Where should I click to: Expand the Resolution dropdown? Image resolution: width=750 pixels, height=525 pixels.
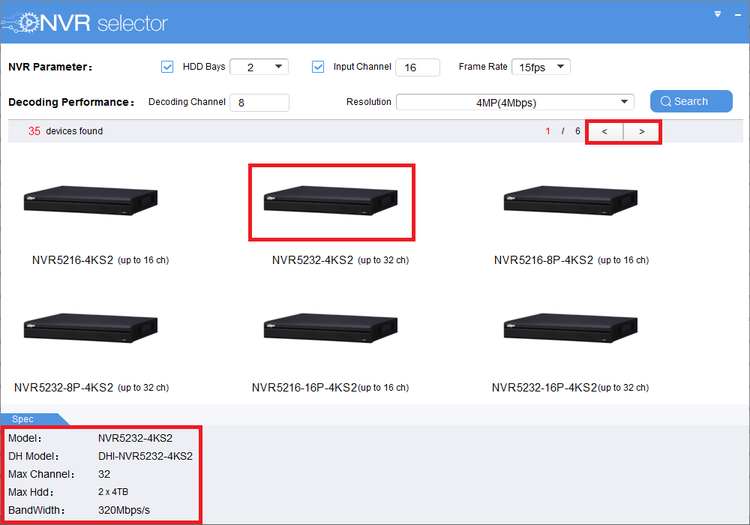click(x=515, y=102)
